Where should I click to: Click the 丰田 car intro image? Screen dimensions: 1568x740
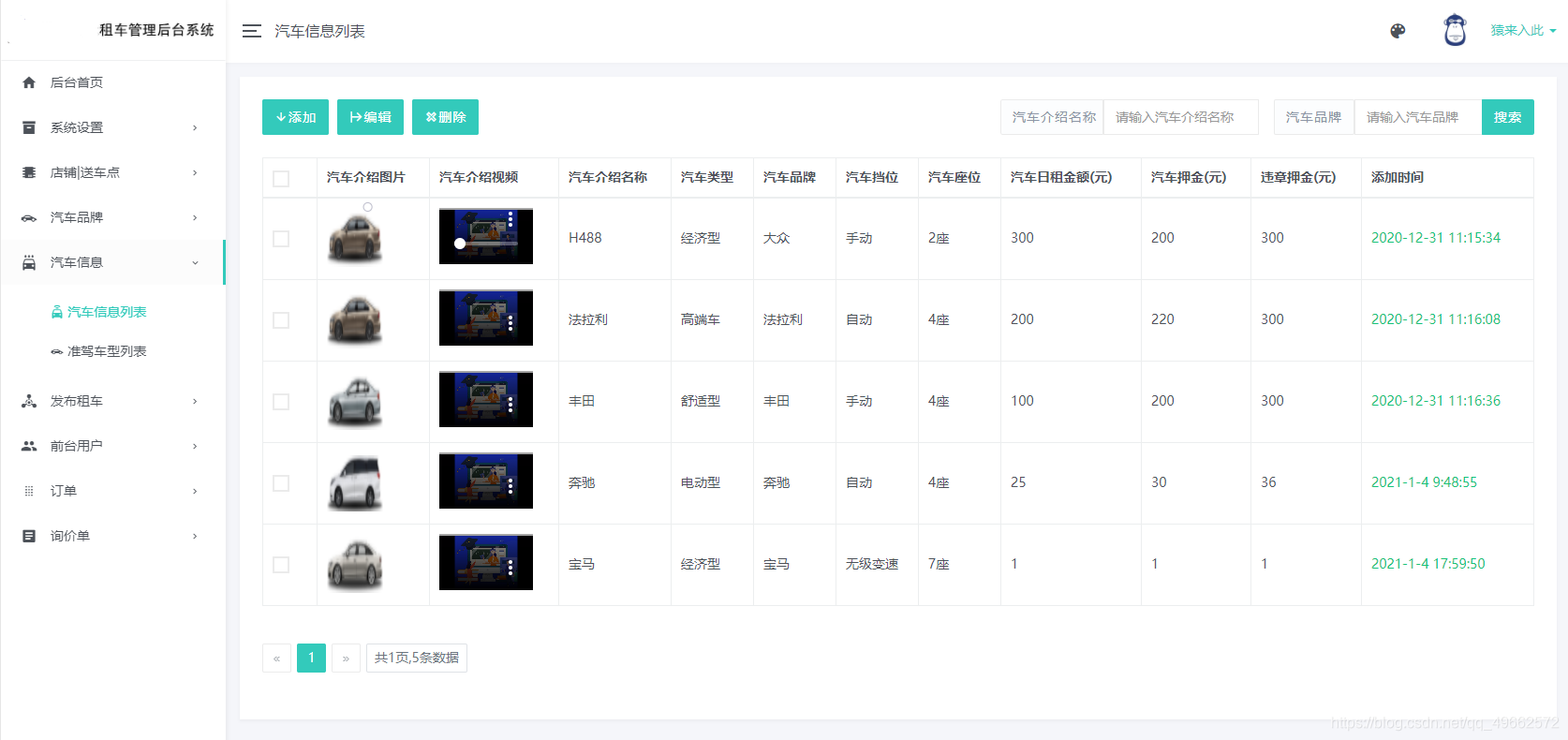(355, 401)
